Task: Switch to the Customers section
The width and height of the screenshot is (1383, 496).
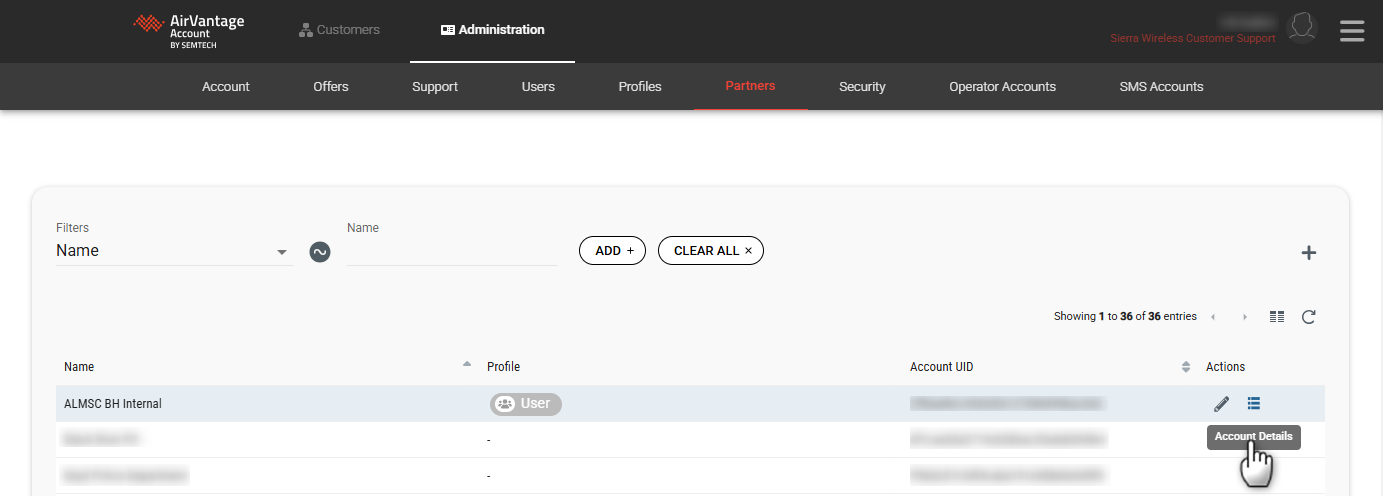Action: click(339, 30)
